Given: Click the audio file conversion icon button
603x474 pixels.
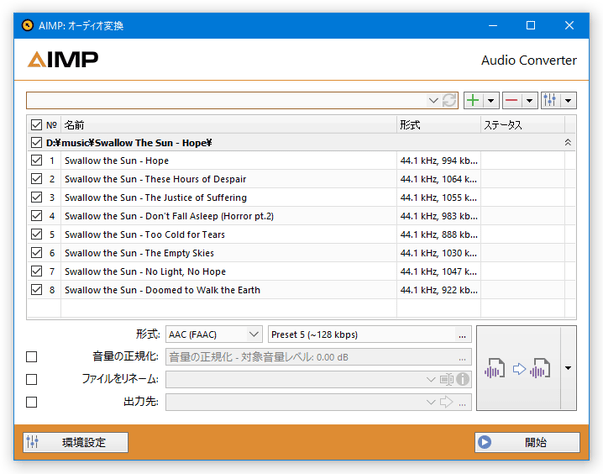Looking at the screenshot, I should click(518, 368).
